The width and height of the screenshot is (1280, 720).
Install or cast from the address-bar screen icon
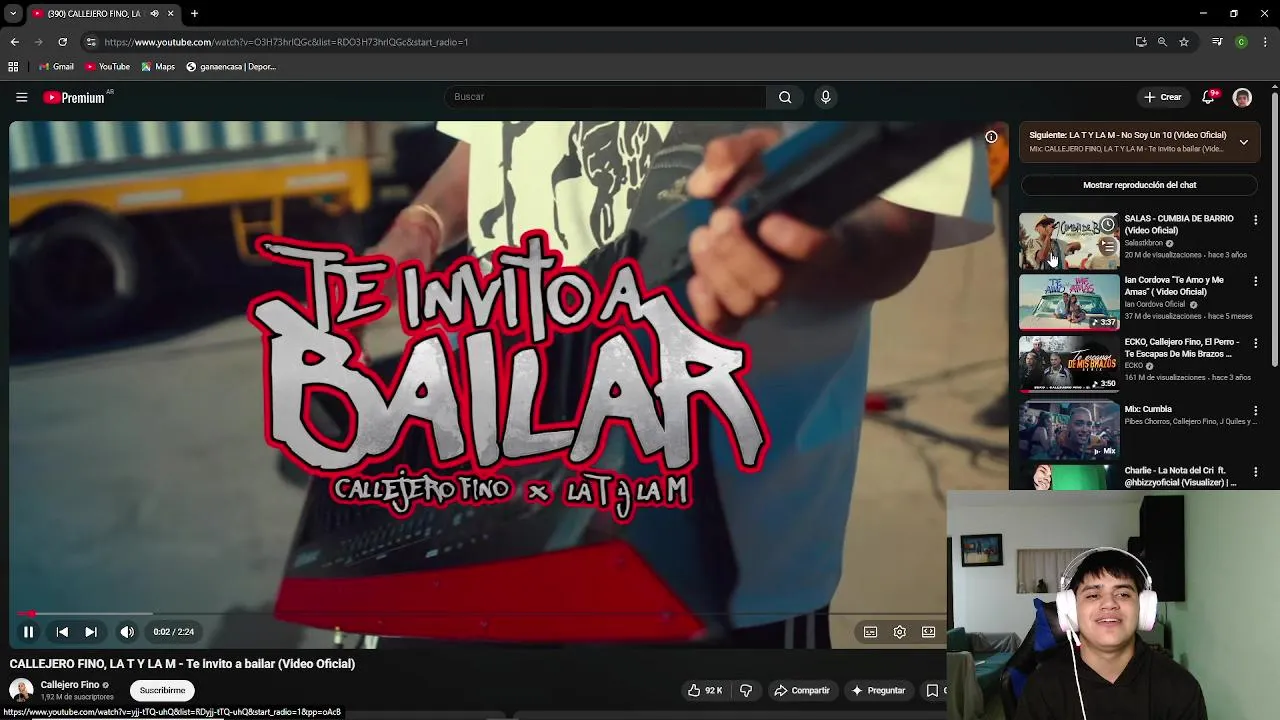click(1141, 42)
